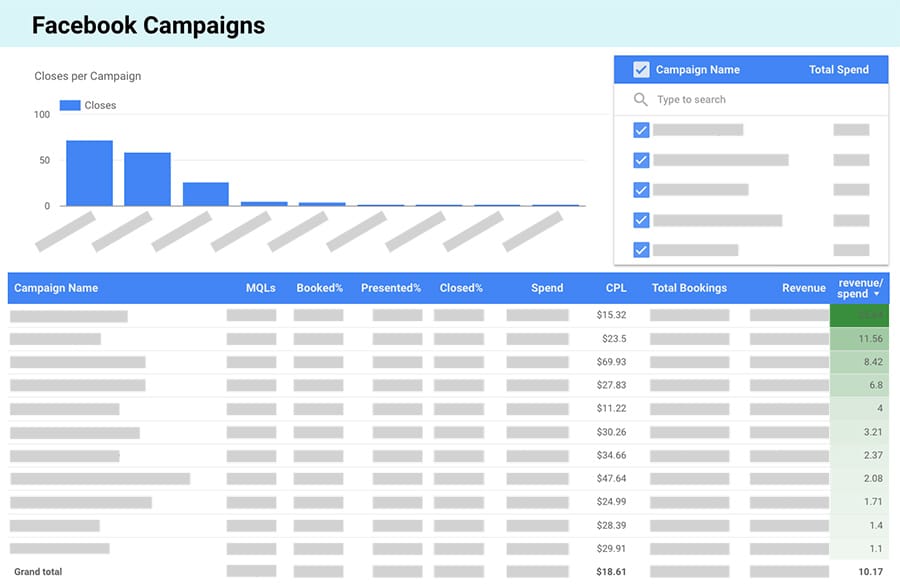Click the $28.39 CPL cell
Viewport: 900px width, 586px height.
click(611, 525)
